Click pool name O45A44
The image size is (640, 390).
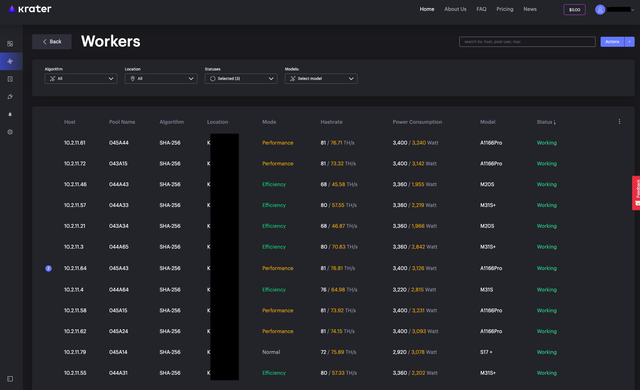[x=118, y=143]
